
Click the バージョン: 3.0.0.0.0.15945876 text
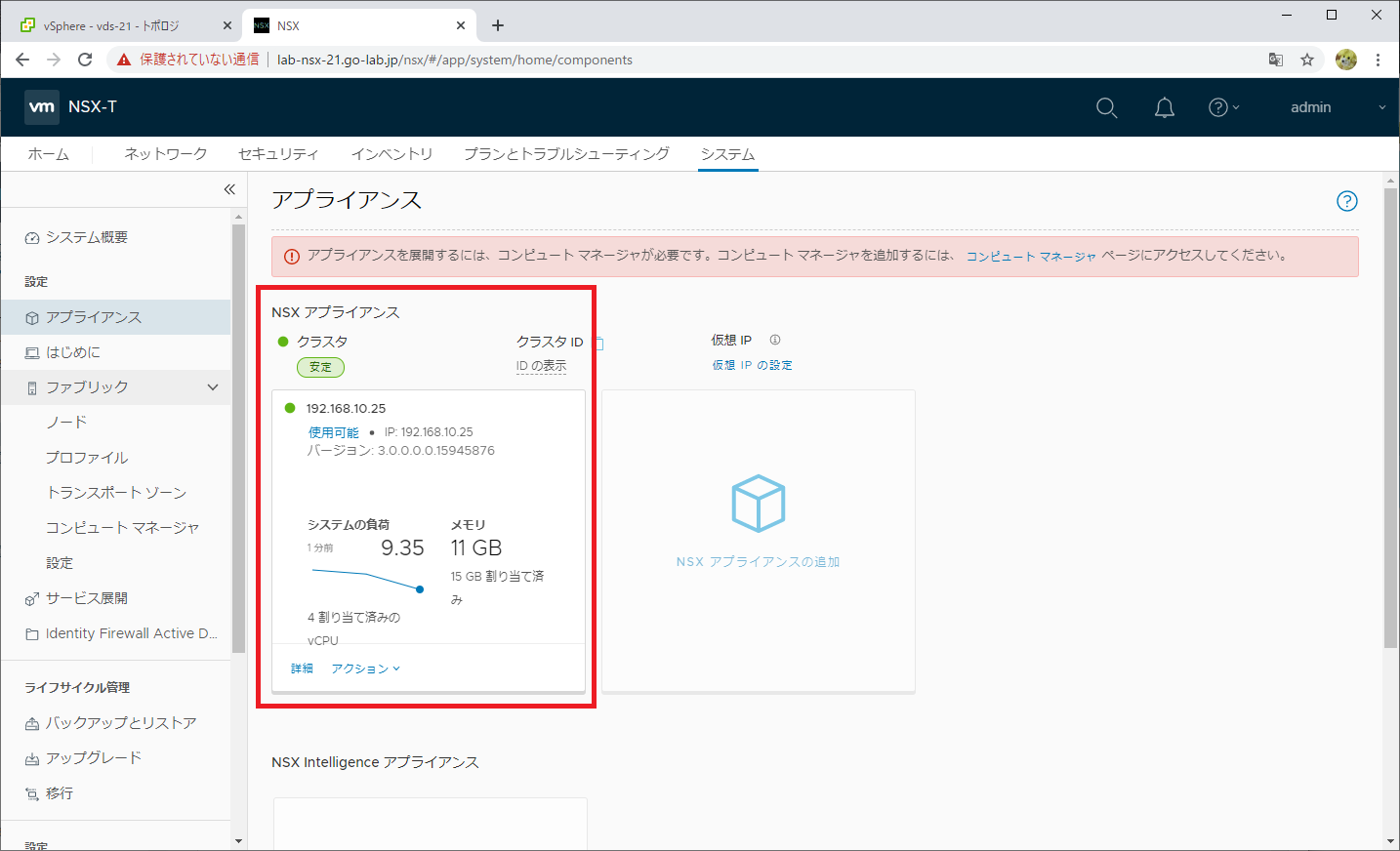[x=401, y=451]
